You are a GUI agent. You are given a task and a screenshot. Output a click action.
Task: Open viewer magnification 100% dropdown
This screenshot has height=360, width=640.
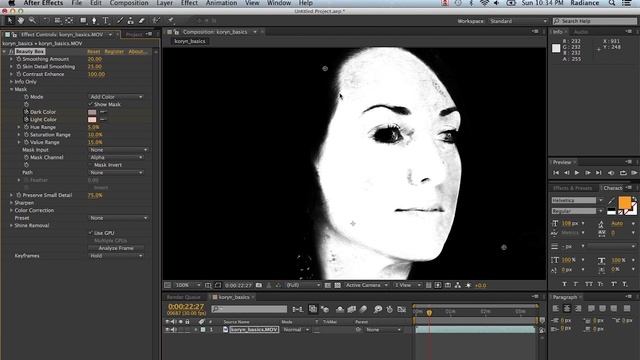(187, 285)
